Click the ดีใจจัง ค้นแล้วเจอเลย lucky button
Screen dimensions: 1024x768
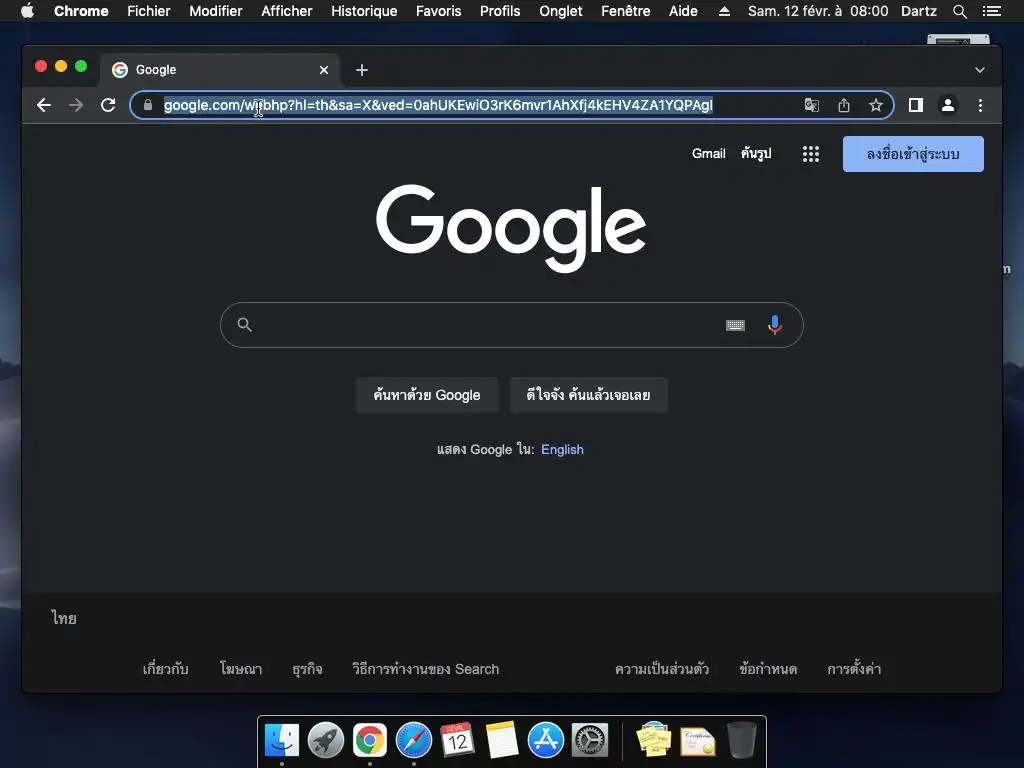588,395
